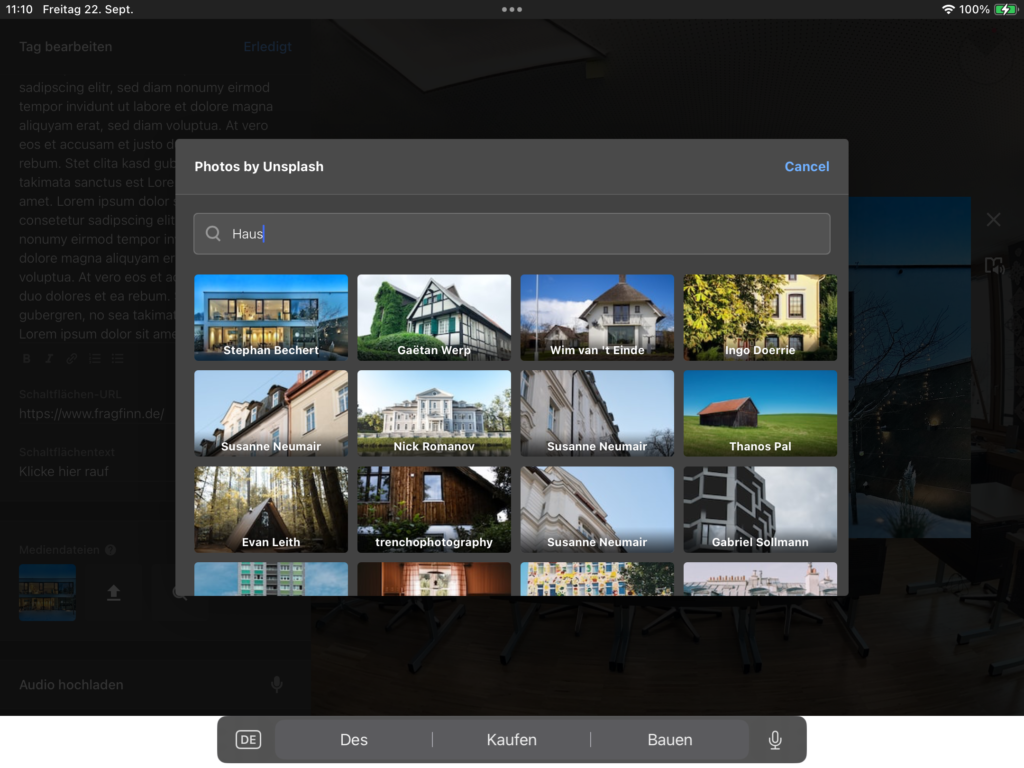Viewport: 1024px width, 768px height.
Task: Cancel the Unsplash photo picker
Action: click(x=806, y=167)
